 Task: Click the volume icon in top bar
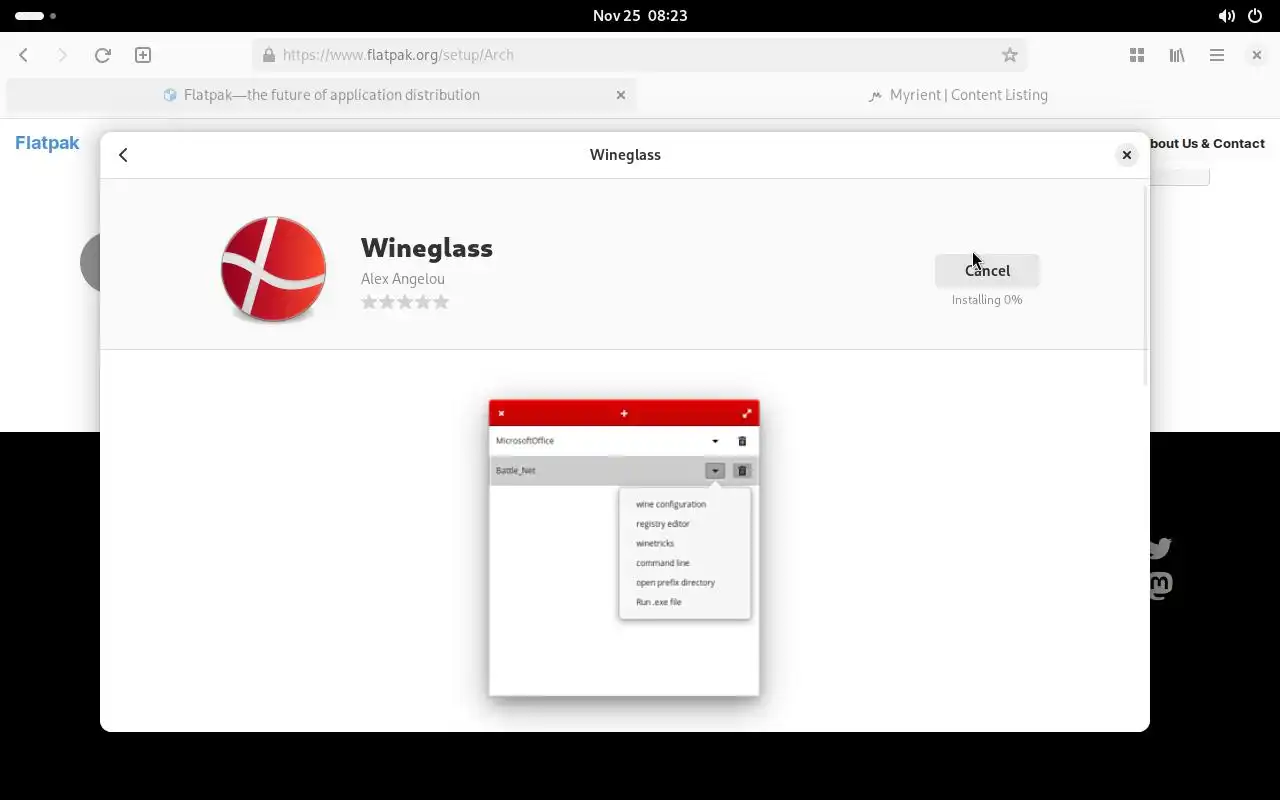1226,16
